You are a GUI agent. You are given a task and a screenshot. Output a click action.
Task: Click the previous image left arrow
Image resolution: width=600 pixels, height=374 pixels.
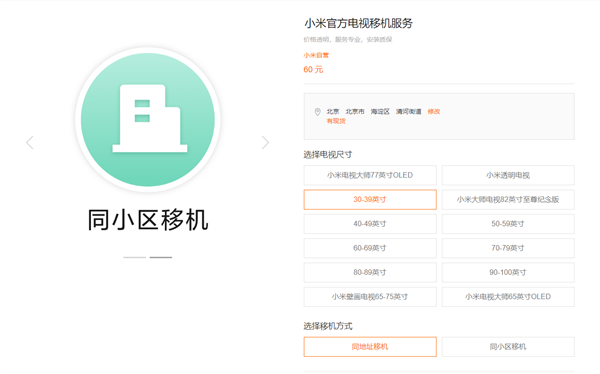point(30,142)
